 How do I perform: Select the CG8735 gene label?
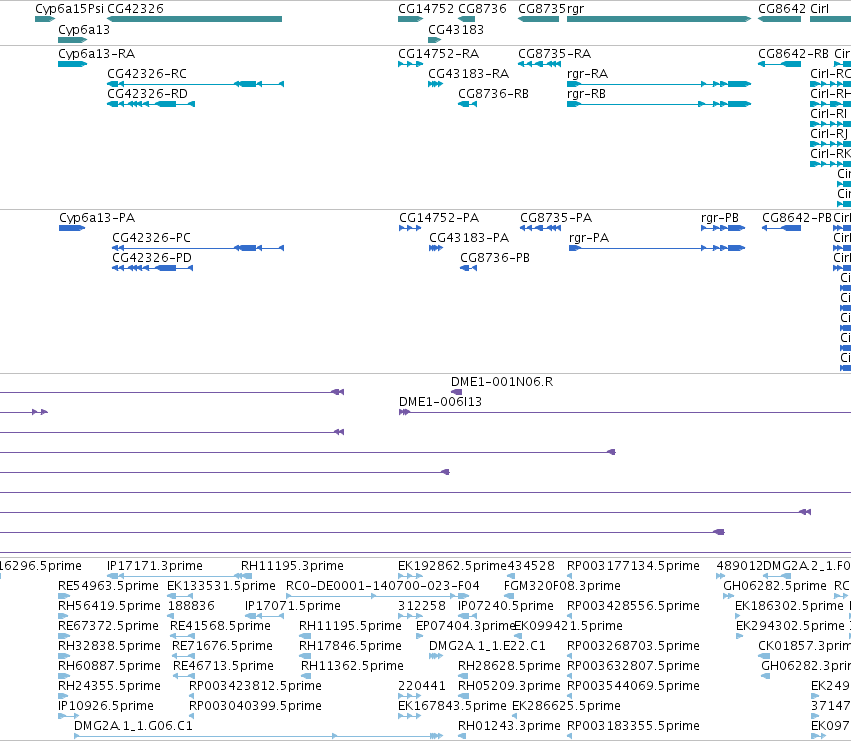[542, 9]
